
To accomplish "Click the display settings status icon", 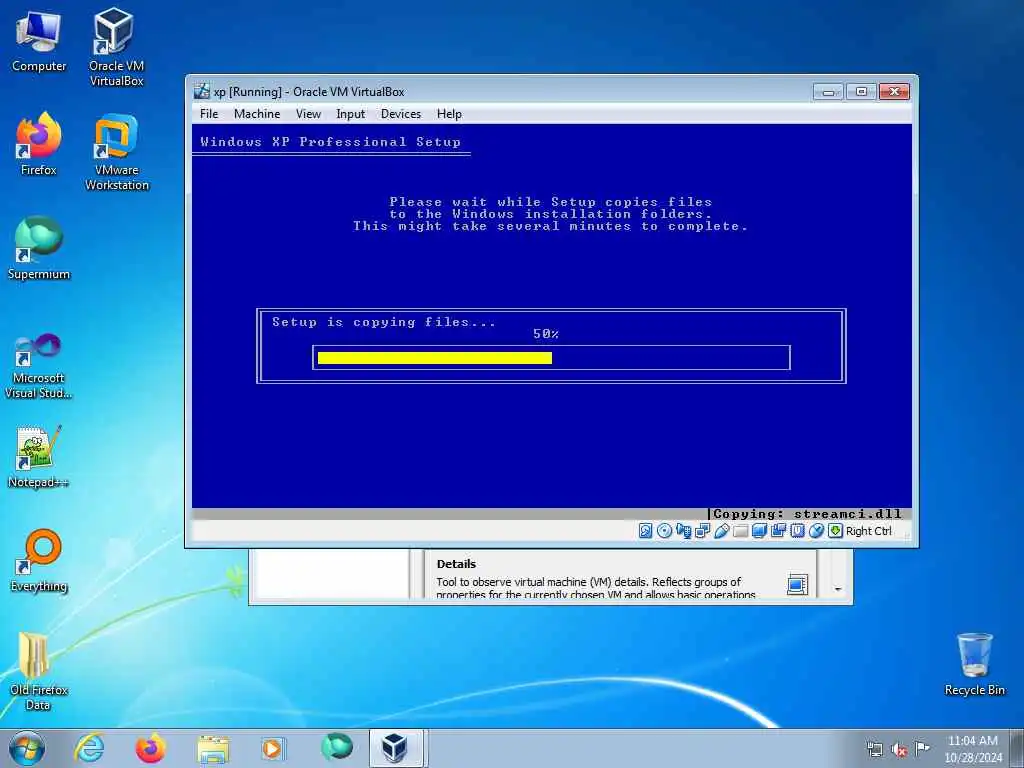I will [760, 531].
